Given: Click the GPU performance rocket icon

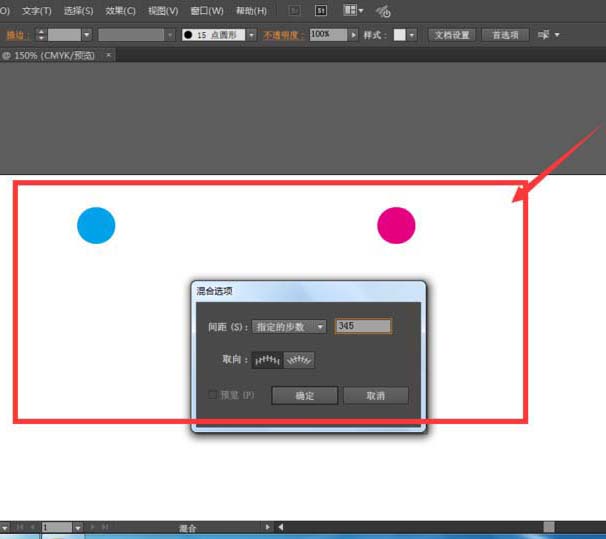Looking at the screenshot, I should click(x=383, y=11).
